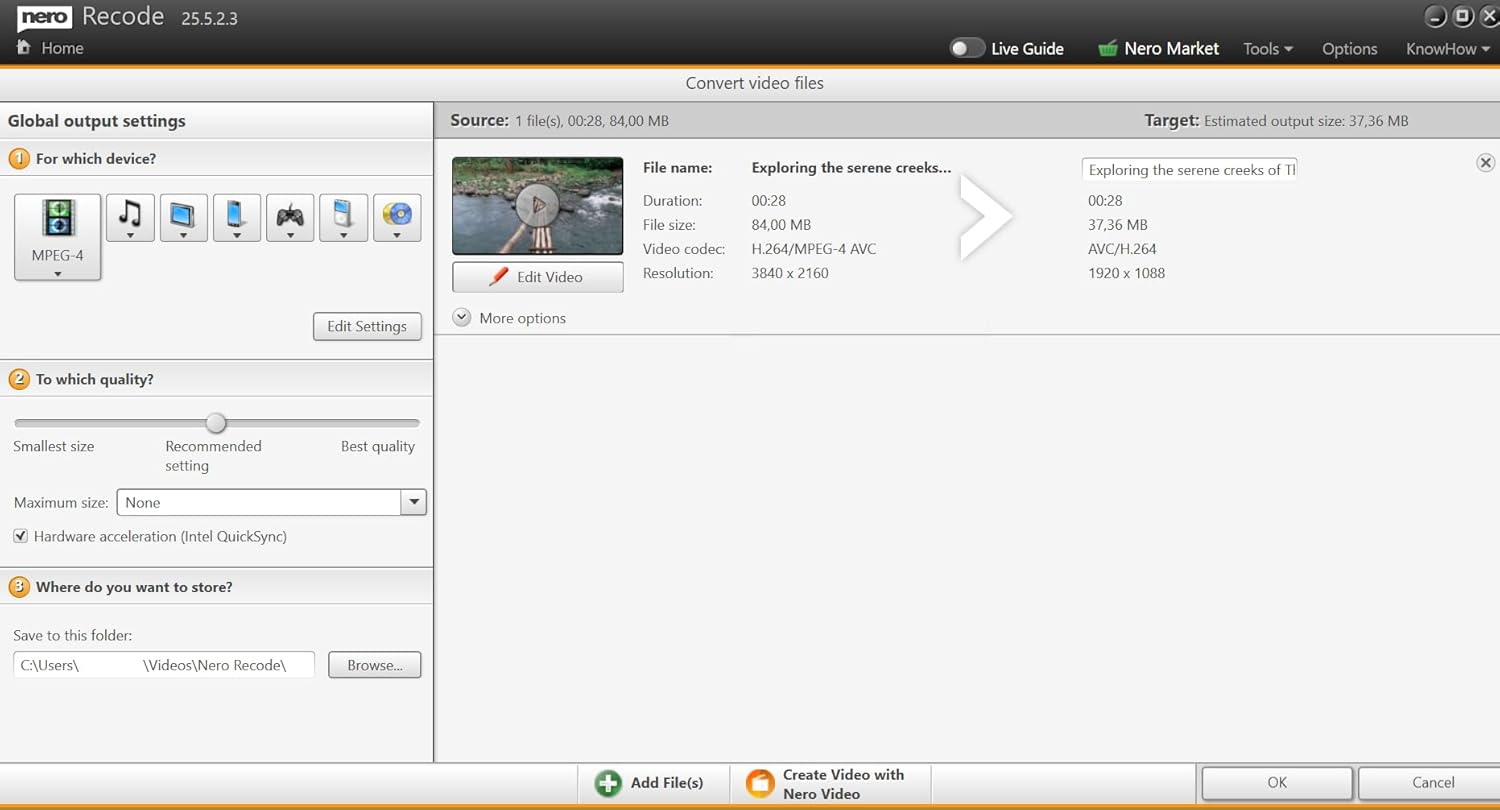Open the Home screen
Screen dimensions: 1500x810
coord(50,48)
